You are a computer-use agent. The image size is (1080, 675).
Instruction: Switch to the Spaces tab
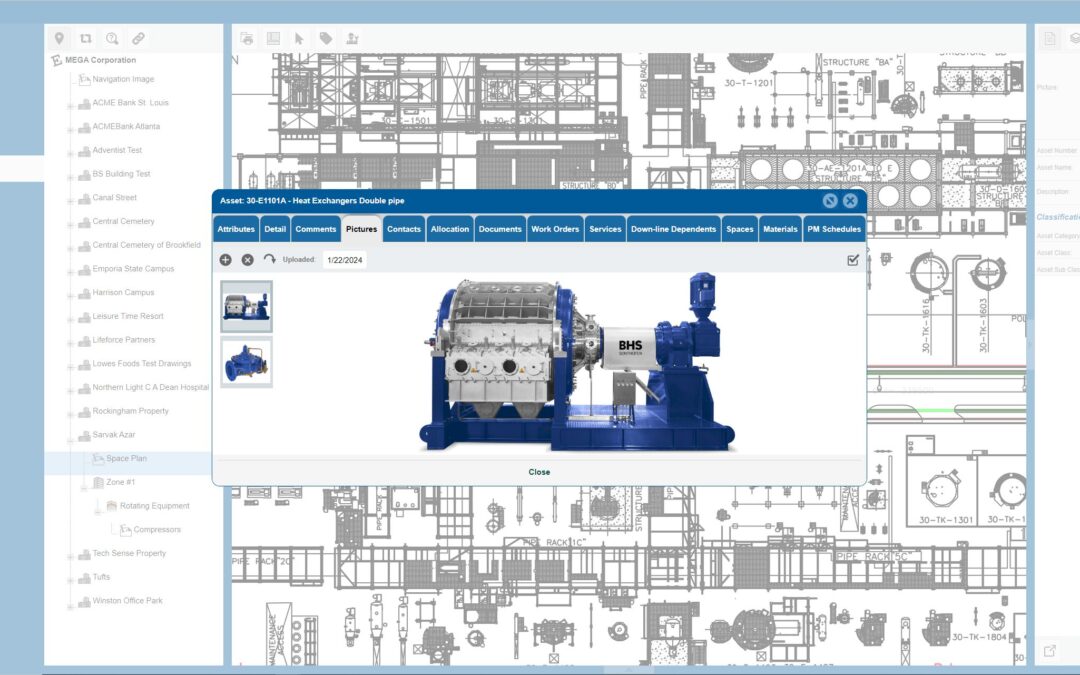[x=740, y=229]
